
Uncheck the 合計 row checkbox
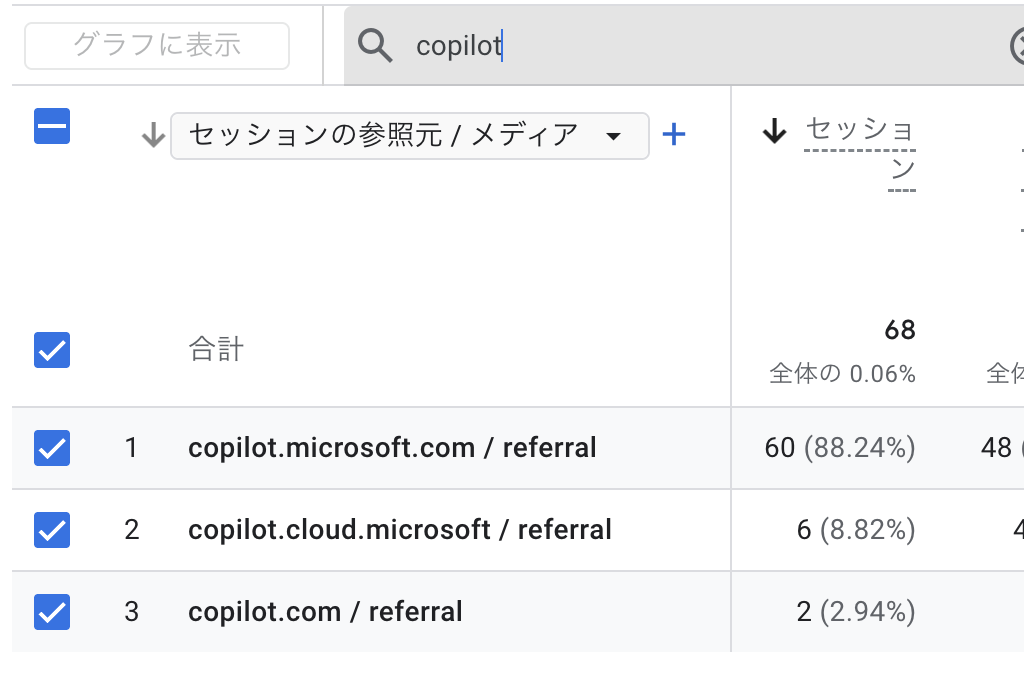[x=52, y=350]
